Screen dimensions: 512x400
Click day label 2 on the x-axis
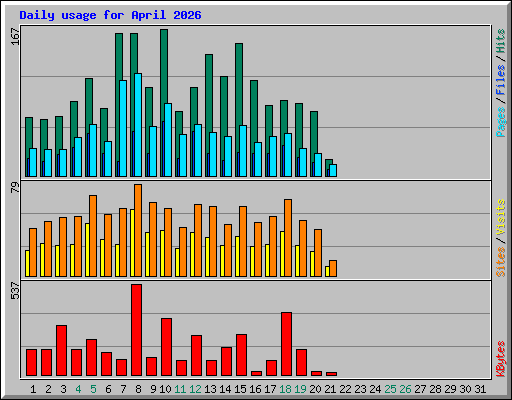(48, 389)
